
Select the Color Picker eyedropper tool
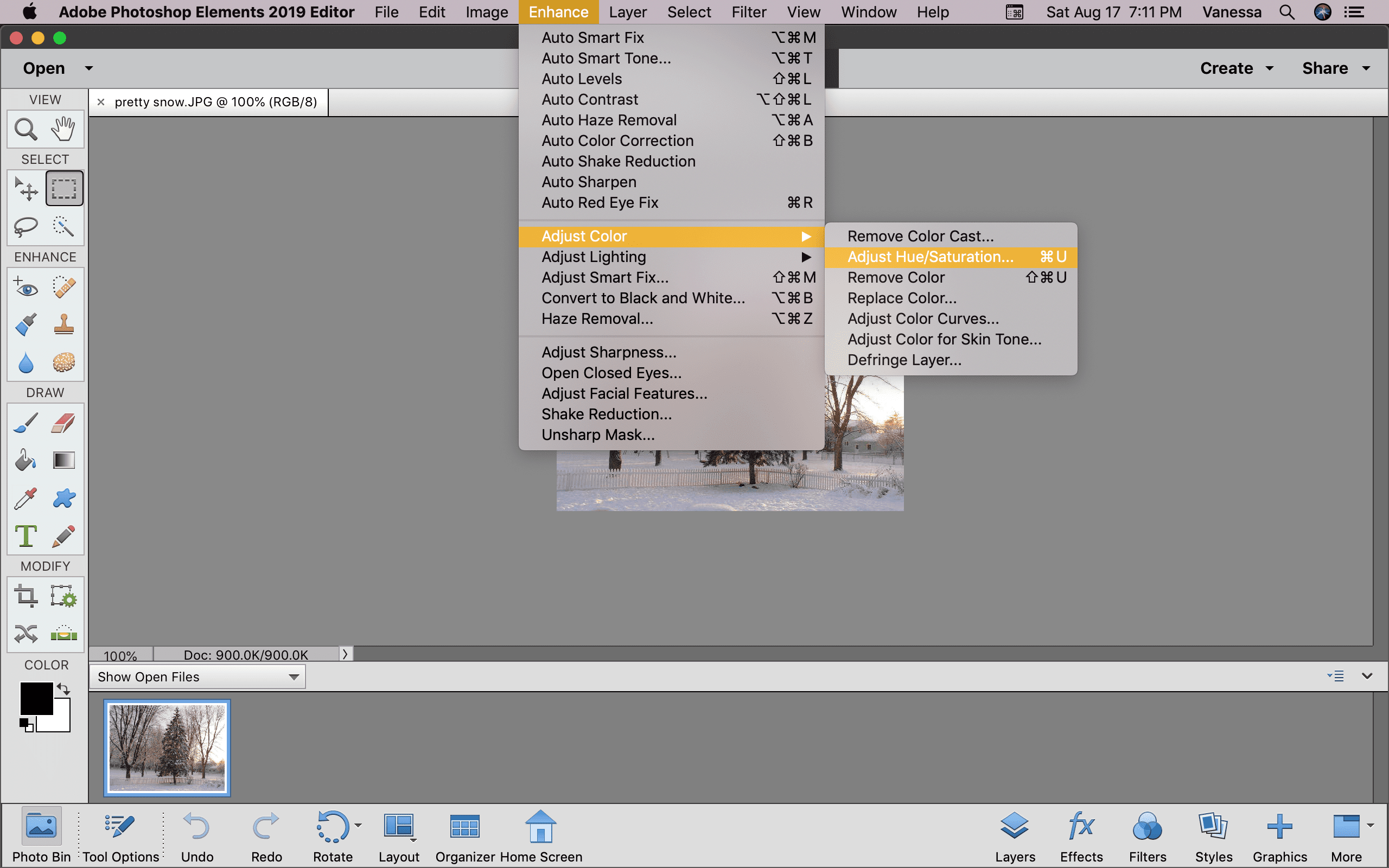point(26,499)
